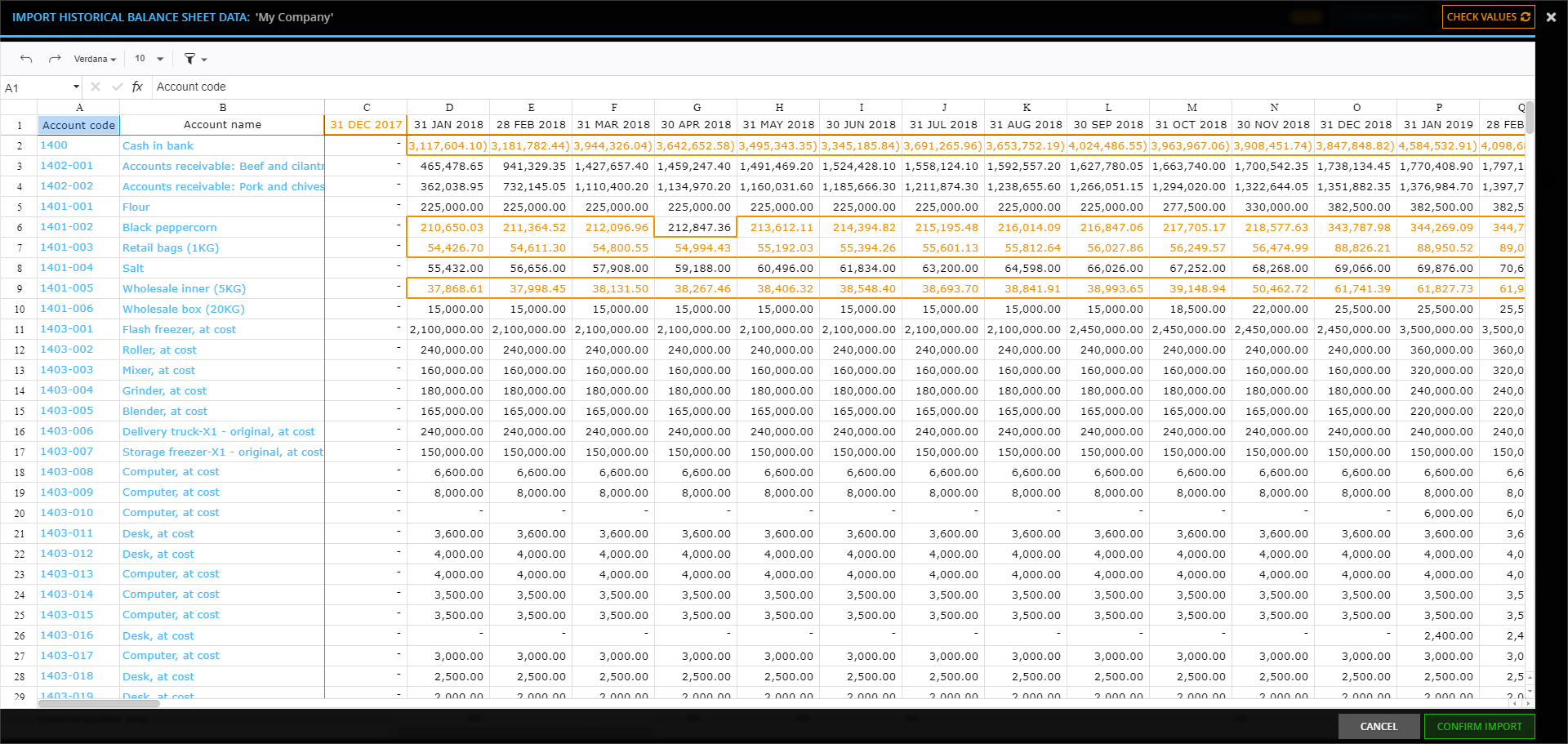
Task: Open the font size 10 dropdown
Action: 149,59
